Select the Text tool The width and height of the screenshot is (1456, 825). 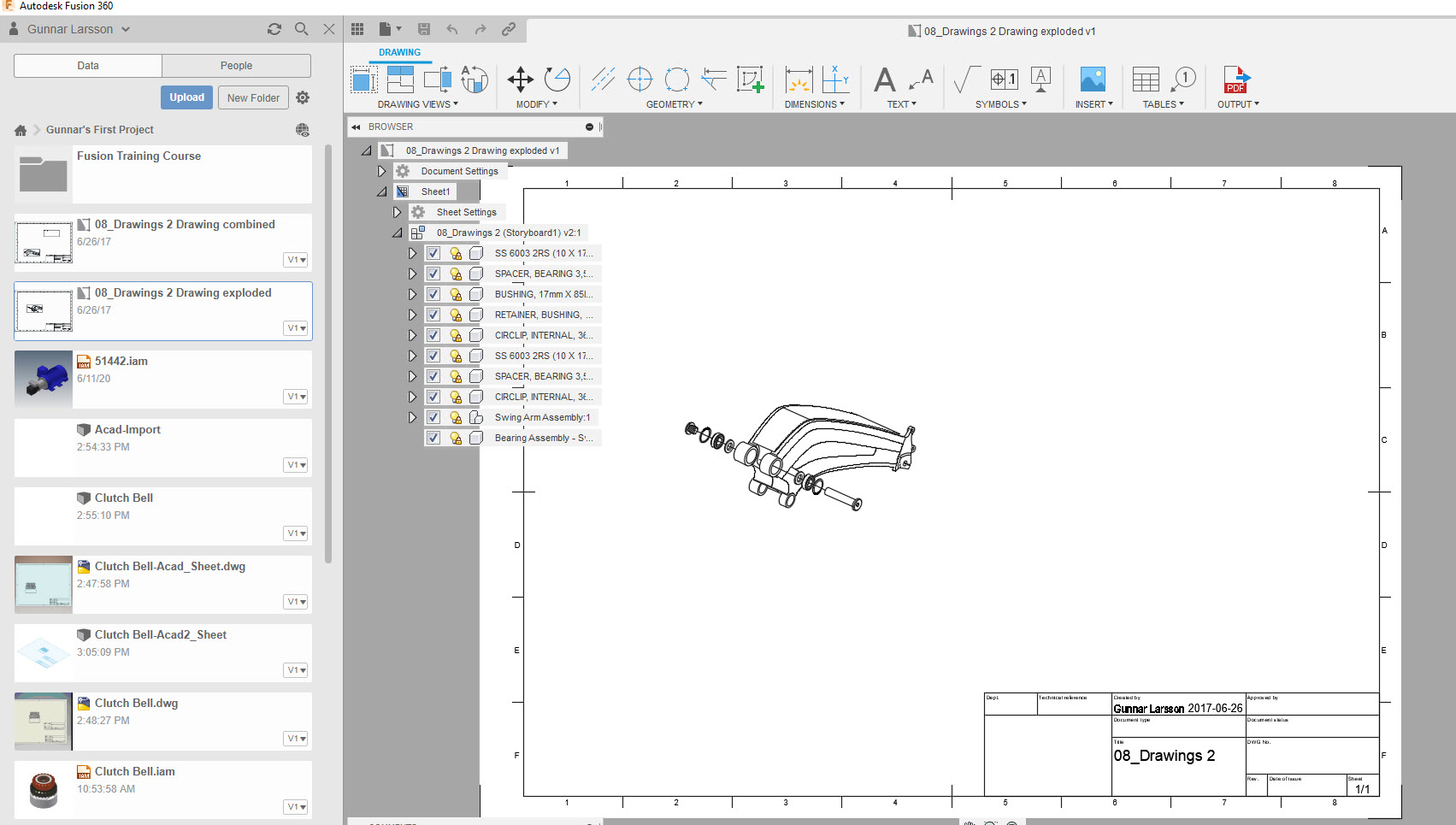point(885,79)
